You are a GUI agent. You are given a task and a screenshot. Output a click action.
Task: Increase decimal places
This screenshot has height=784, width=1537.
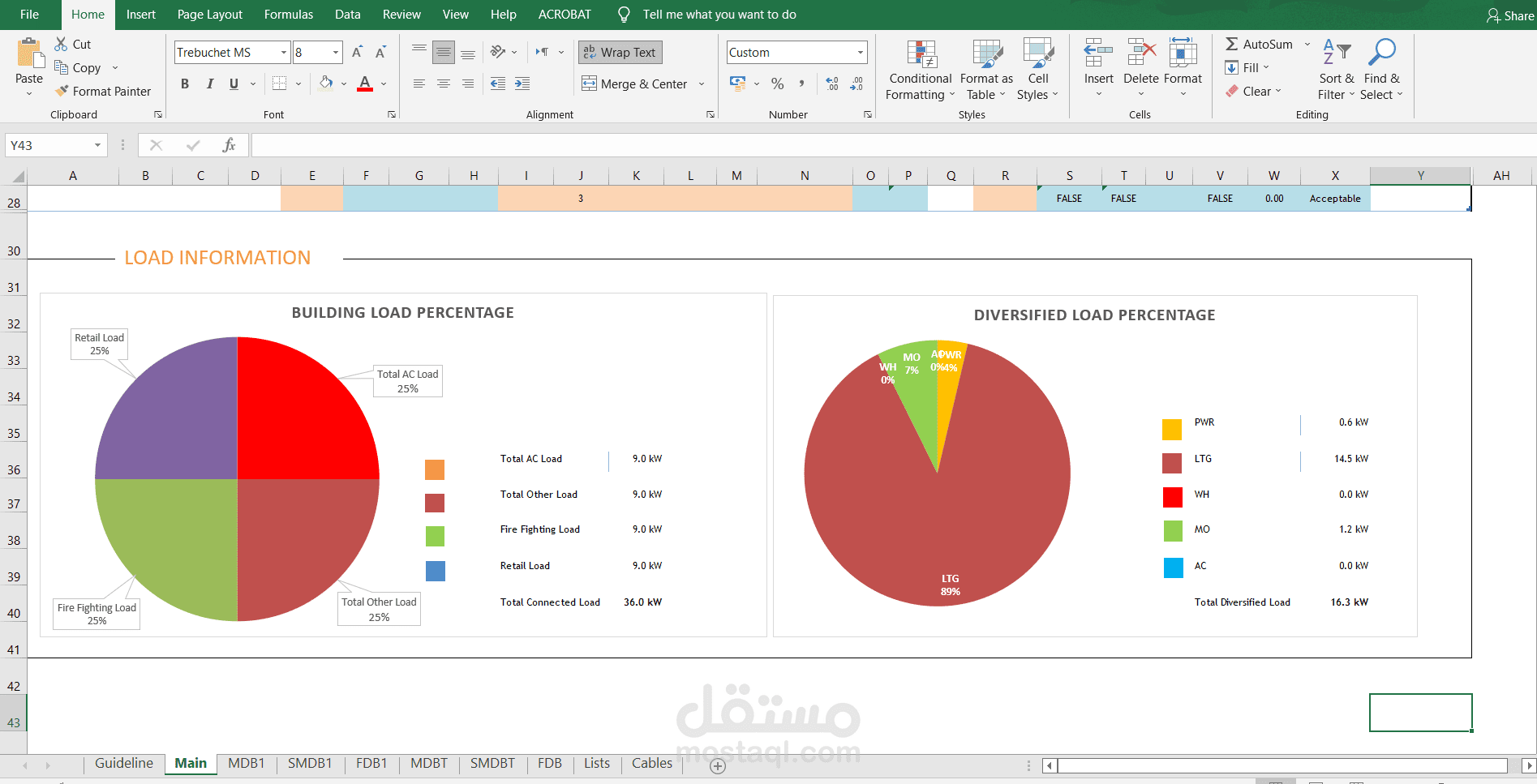point(832,84)
